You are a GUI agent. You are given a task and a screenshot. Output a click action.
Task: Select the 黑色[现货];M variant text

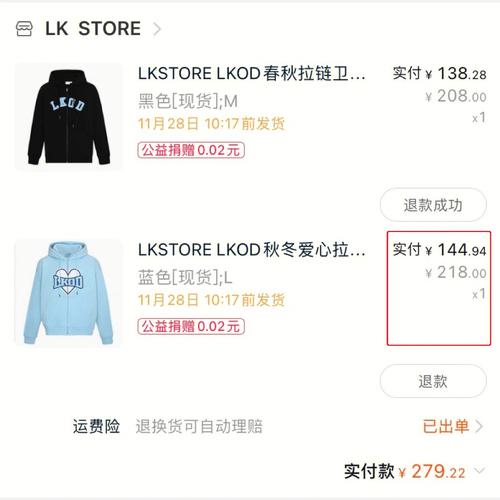click(188, 101)
